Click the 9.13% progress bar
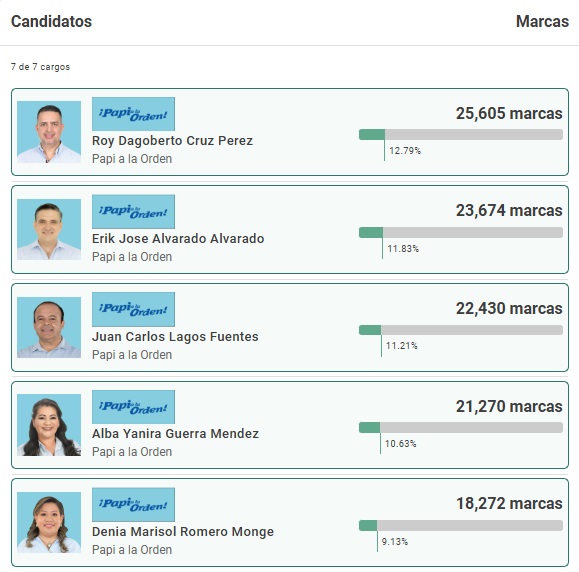 click(461, 525)
